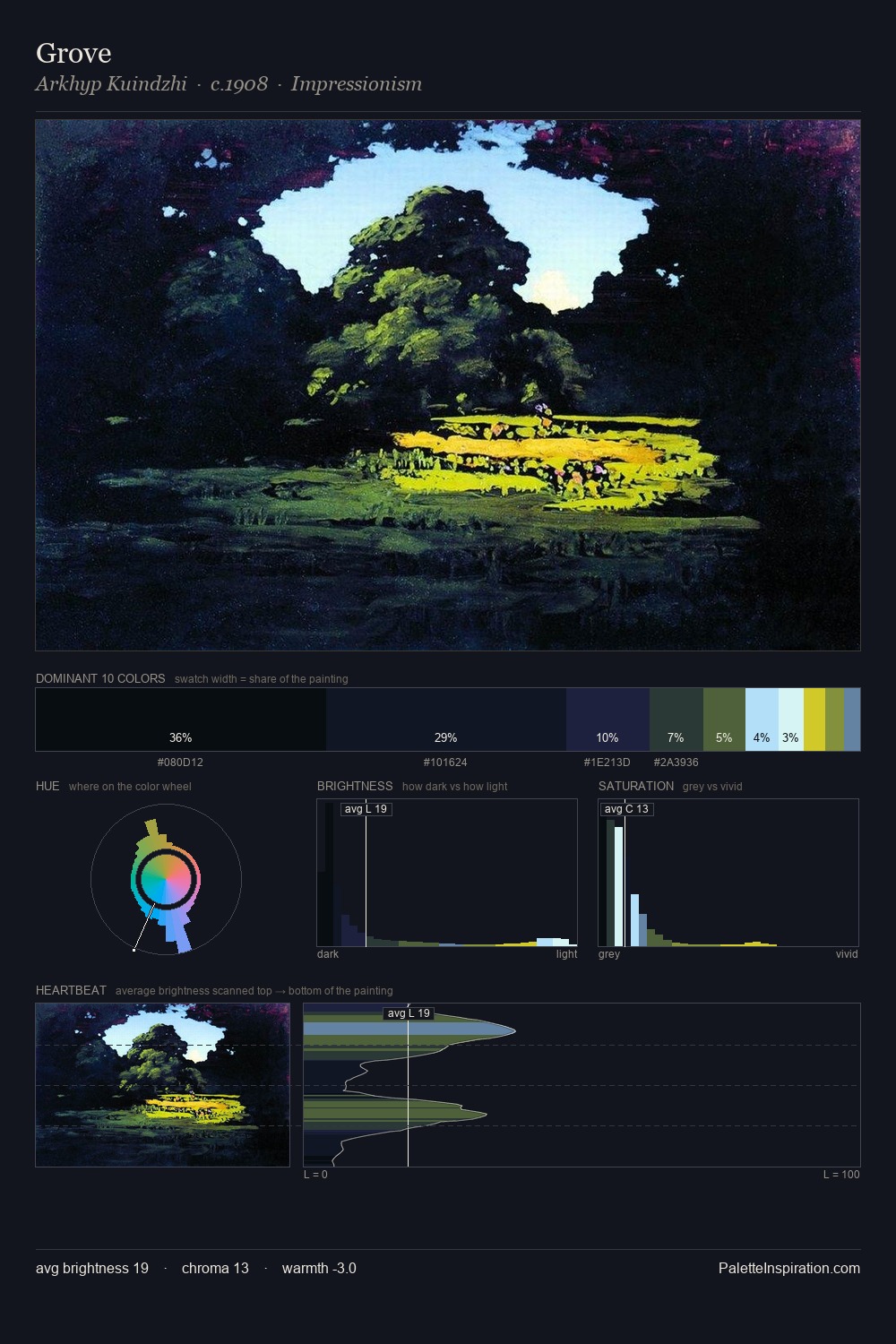Click the saturation histogram chart

tap(728, 873)
